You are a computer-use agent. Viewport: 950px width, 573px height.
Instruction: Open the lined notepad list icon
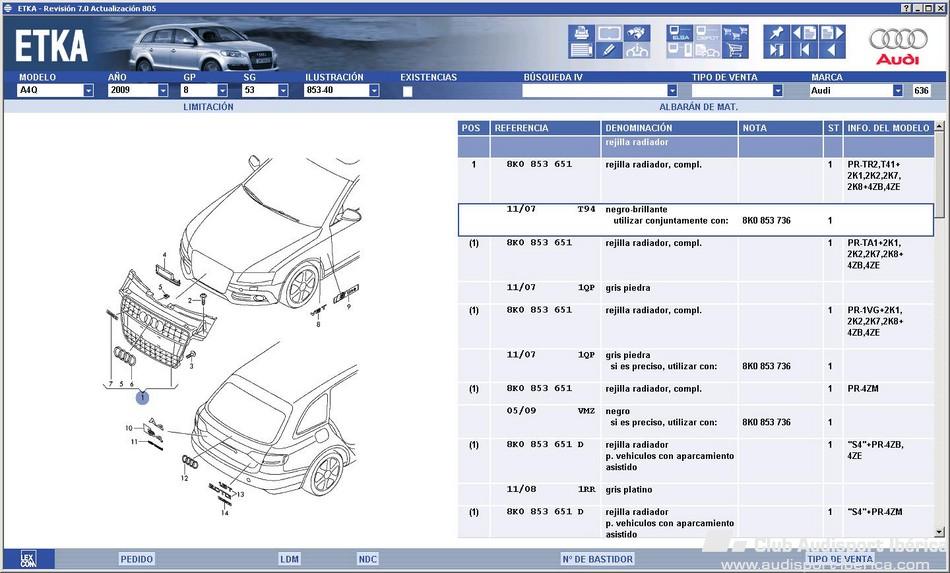click(x=581, y=50)
